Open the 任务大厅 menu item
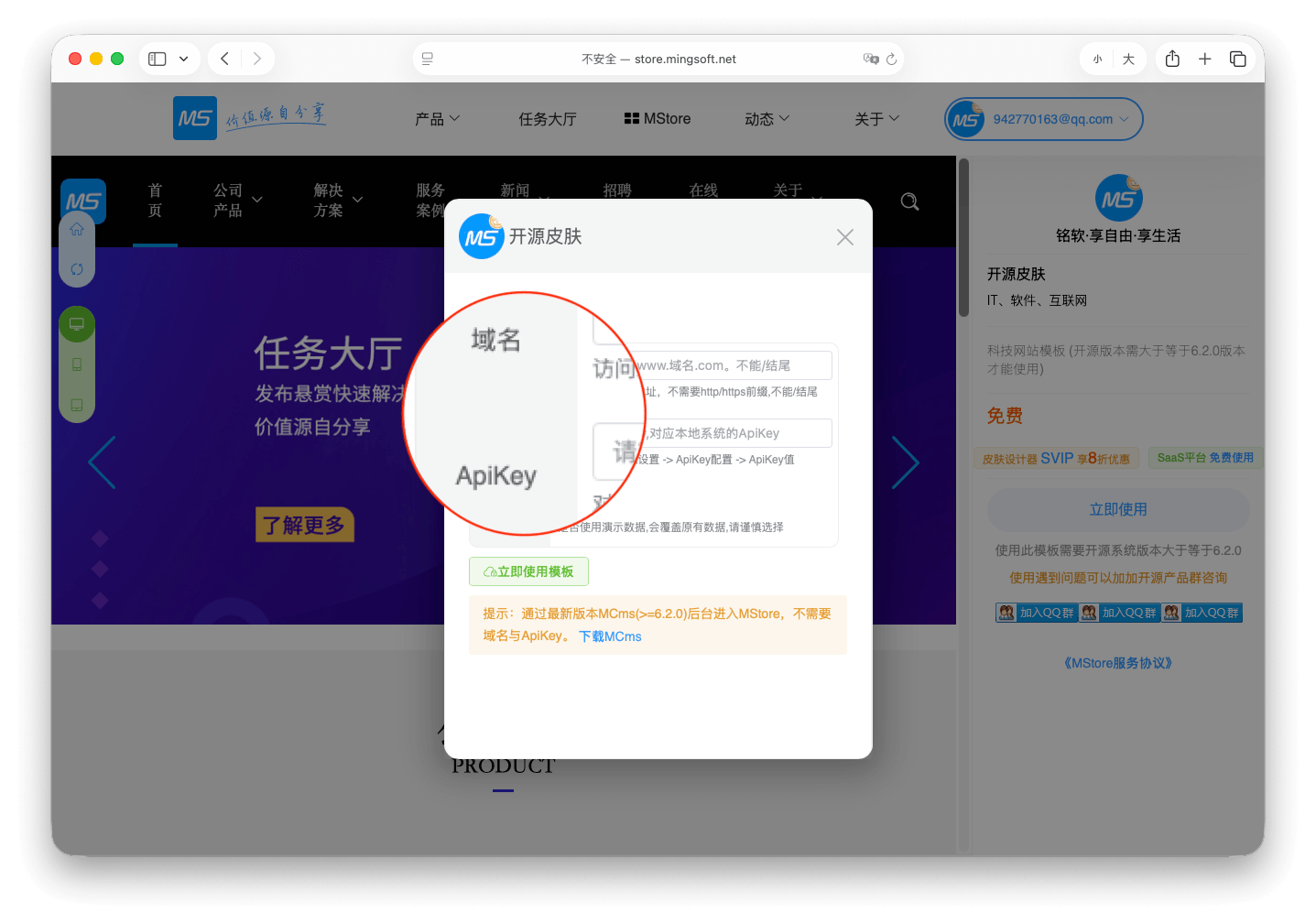The width and height of the screenshot is (1316, 924). (x=548, y=119)
